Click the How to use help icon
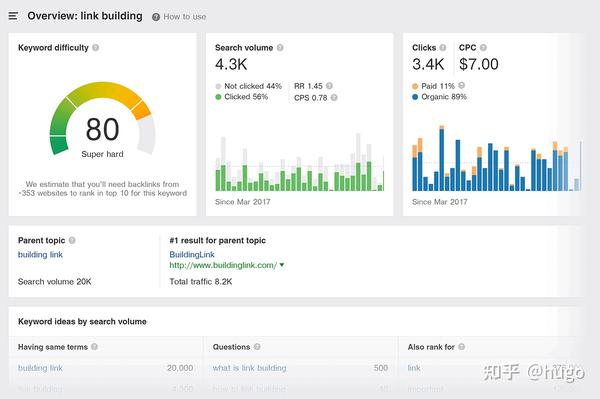The width and height of the screenshot is (600, 399). click(156, 17)
